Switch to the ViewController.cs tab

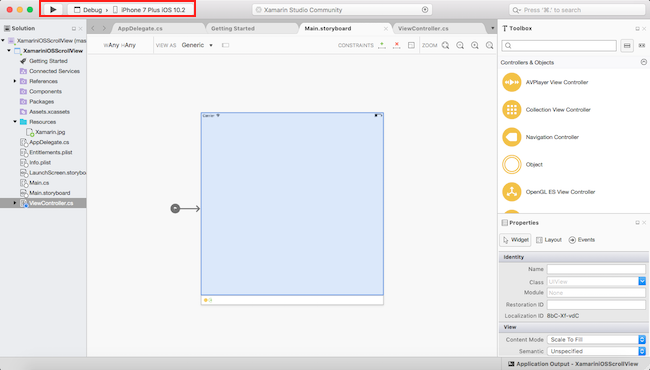click(x=423, y=29)
